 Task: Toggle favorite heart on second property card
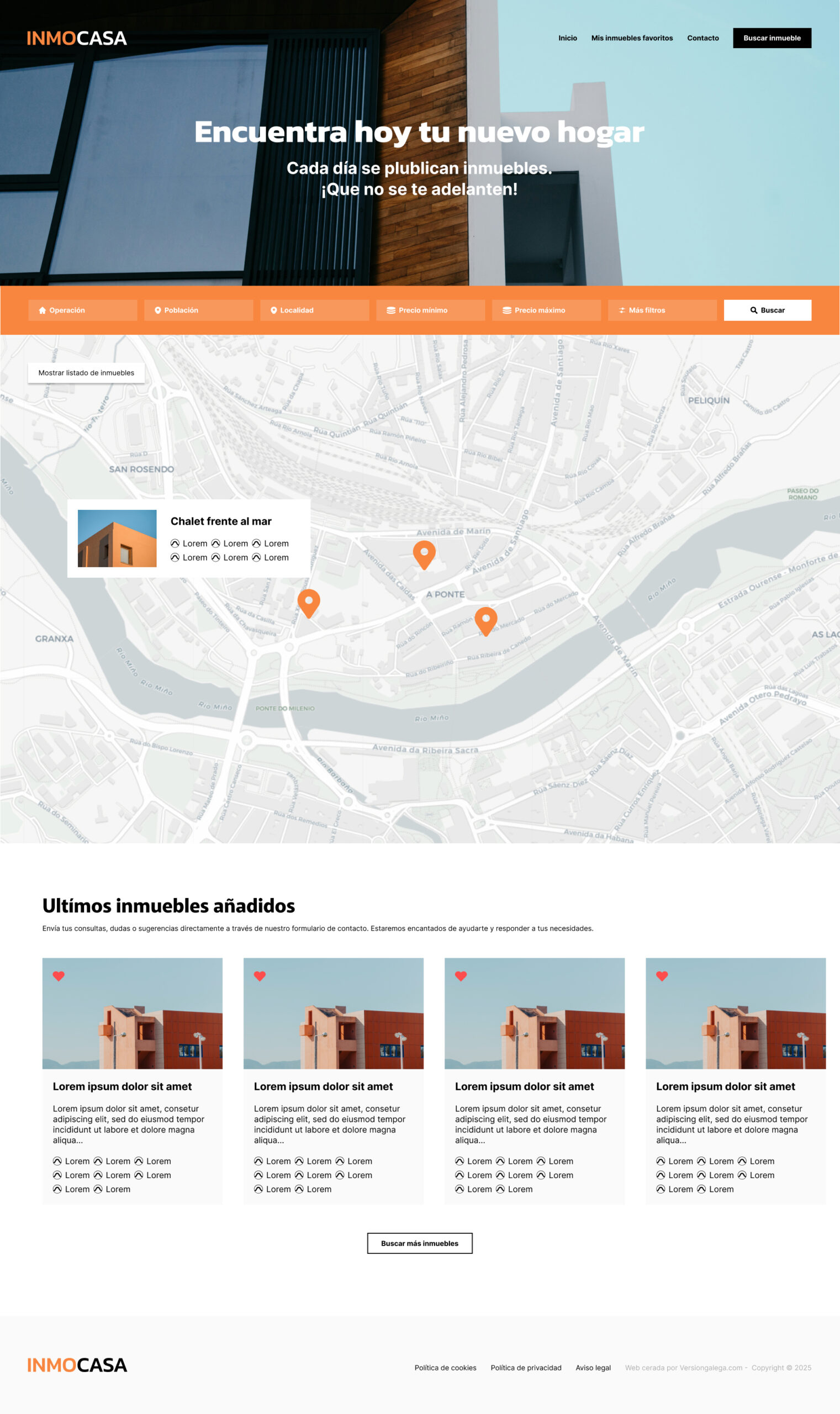260,976
